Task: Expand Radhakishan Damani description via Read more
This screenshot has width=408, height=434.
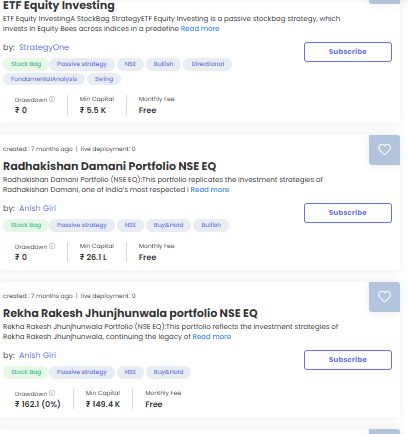Action: pyautogui.click(x=210, y=190)
